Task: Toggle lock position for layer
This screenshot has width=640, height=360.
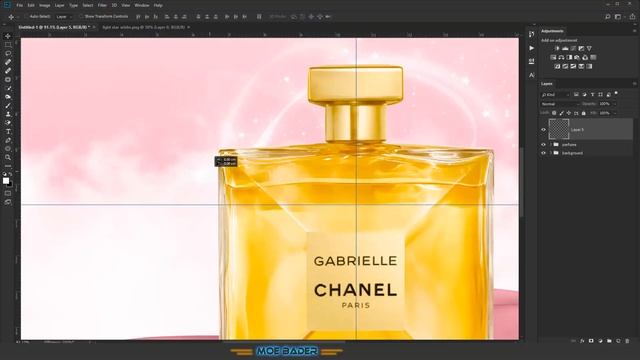Action: point(569,113)
